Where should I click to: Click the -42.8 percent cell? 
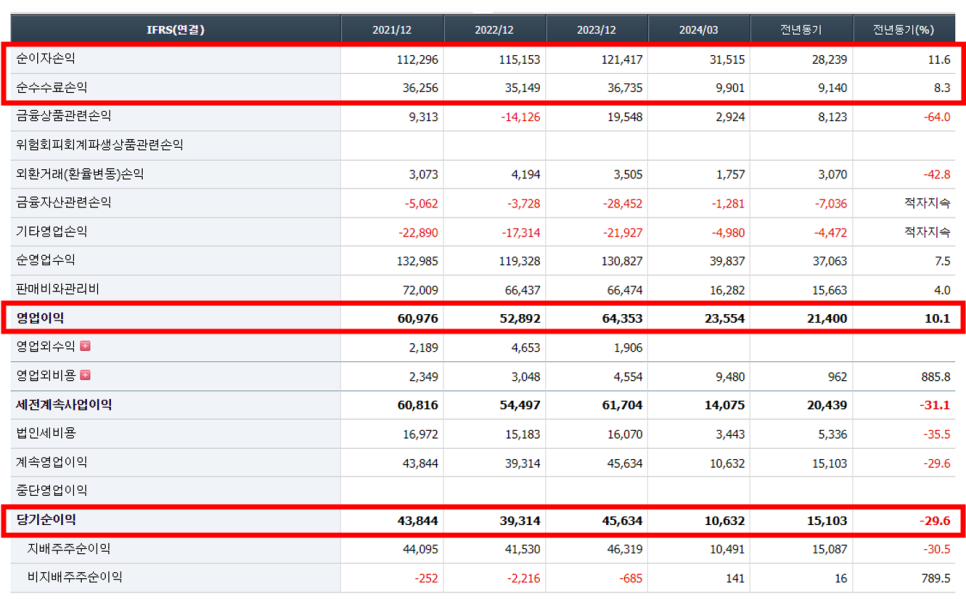coord(937,175)
